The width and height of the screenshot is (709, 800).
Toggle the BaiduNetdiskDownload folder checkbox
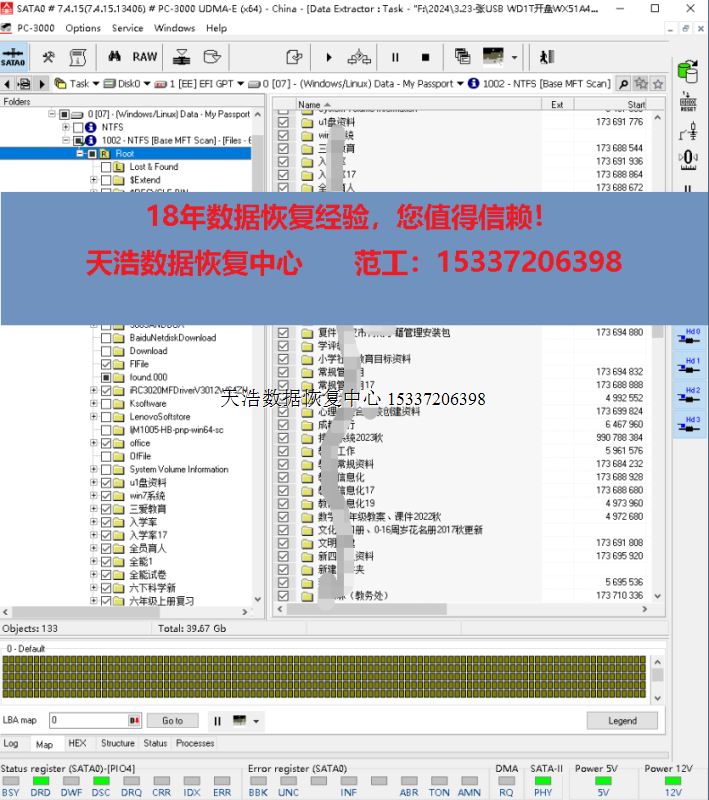(x=106, y=338)
